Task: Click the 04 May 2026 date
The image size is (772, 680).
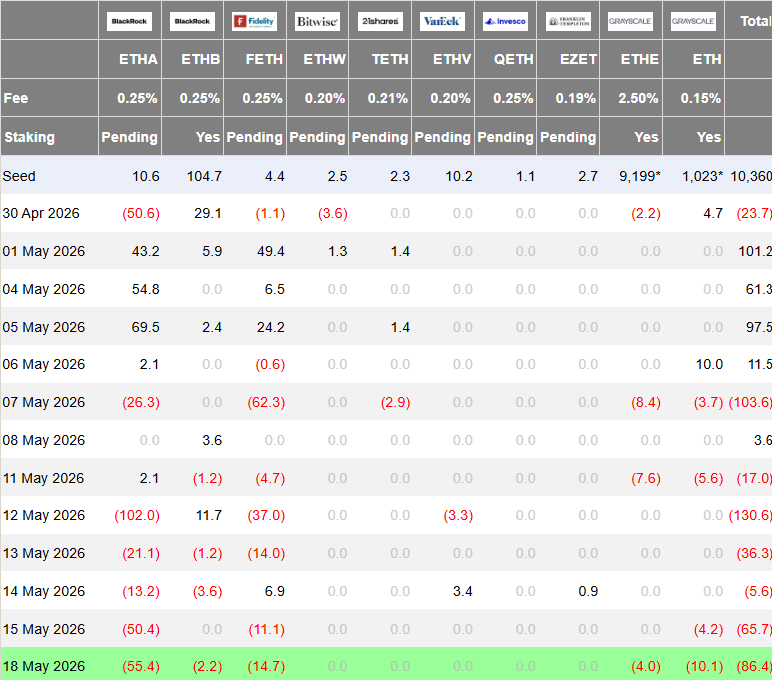Action: [44, 289]
